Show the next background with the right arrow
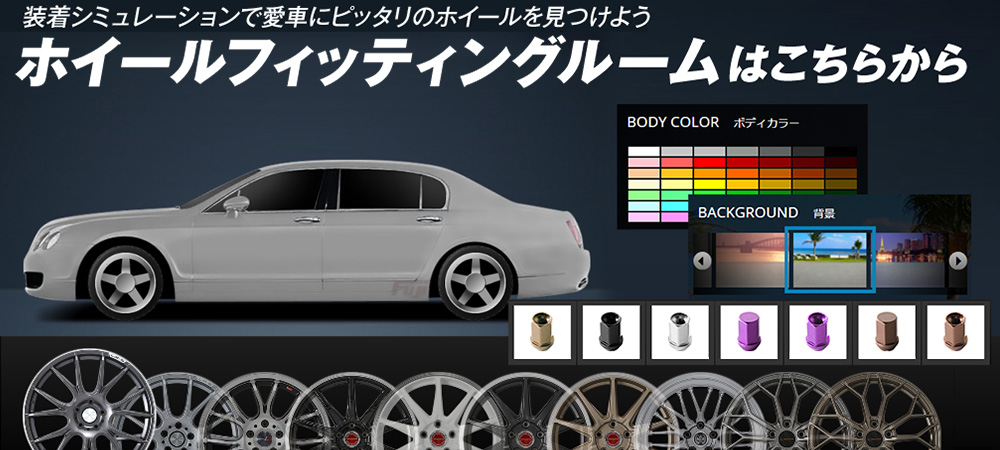 [957, 261]
